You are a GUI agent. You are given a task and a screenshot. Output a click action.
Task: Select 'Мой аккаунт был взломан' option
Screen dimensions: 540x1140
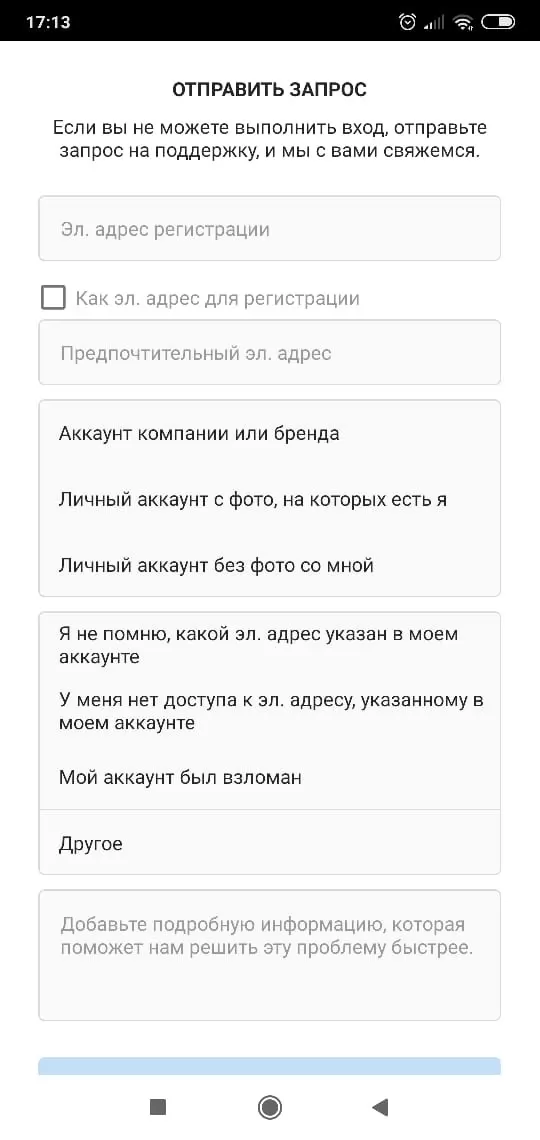270,777
